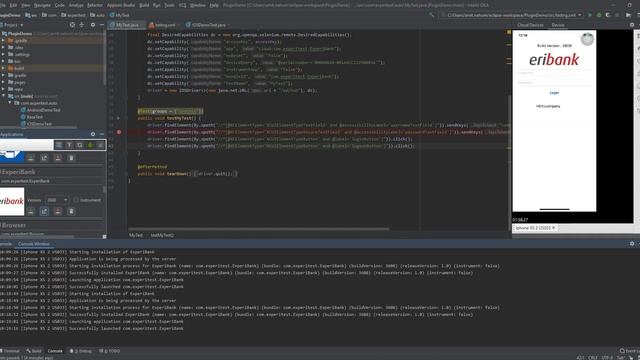Screen dimensions: 640x360
Task: Click Login button in device screen
Action: (x=554, y=93)
